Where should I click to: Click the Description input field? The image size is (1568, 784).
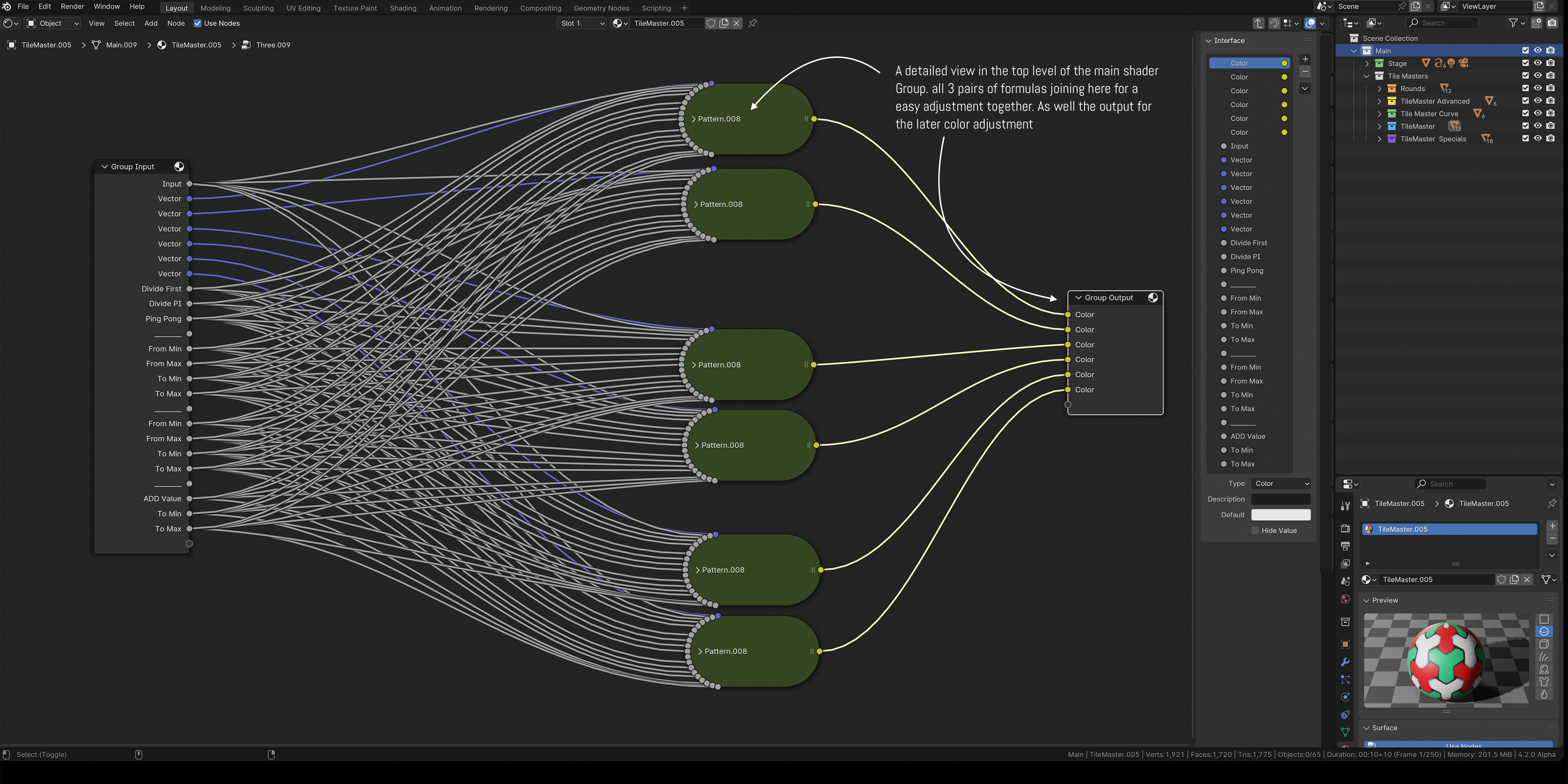[x=1281, y=499]
